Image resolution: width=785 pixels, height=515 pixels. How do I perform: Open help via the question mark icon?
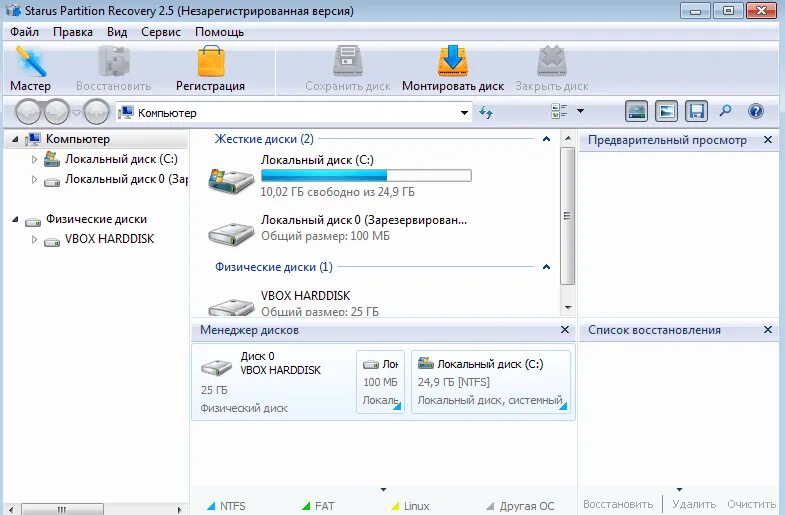coord(755,111)
